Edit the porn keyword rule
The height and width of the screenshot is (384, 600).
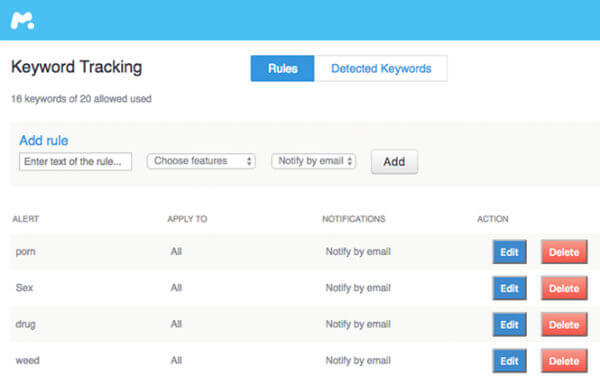click(509, 252)
